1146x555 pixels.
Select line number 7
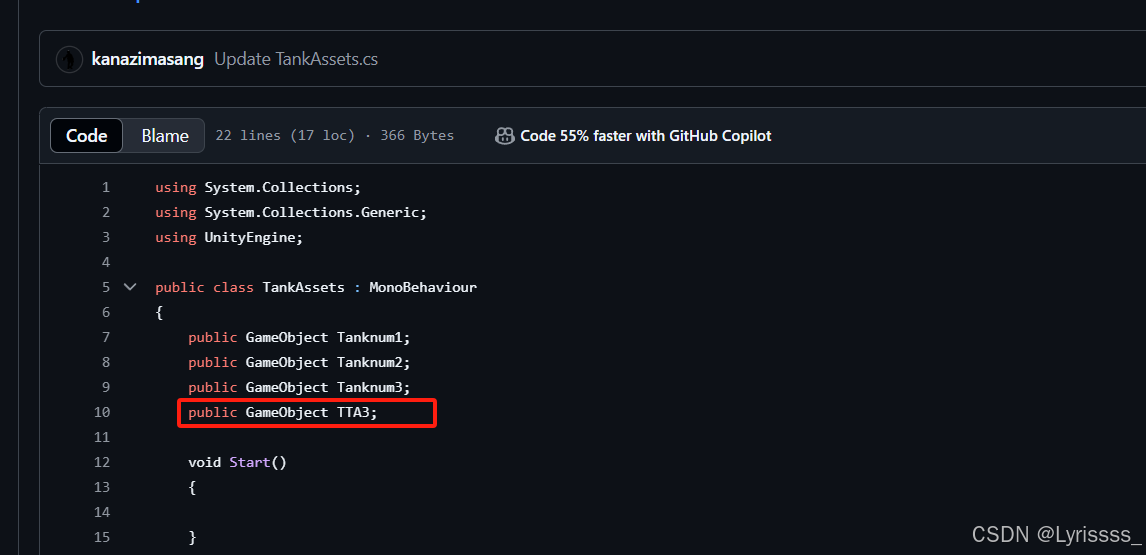coord(106,337)
